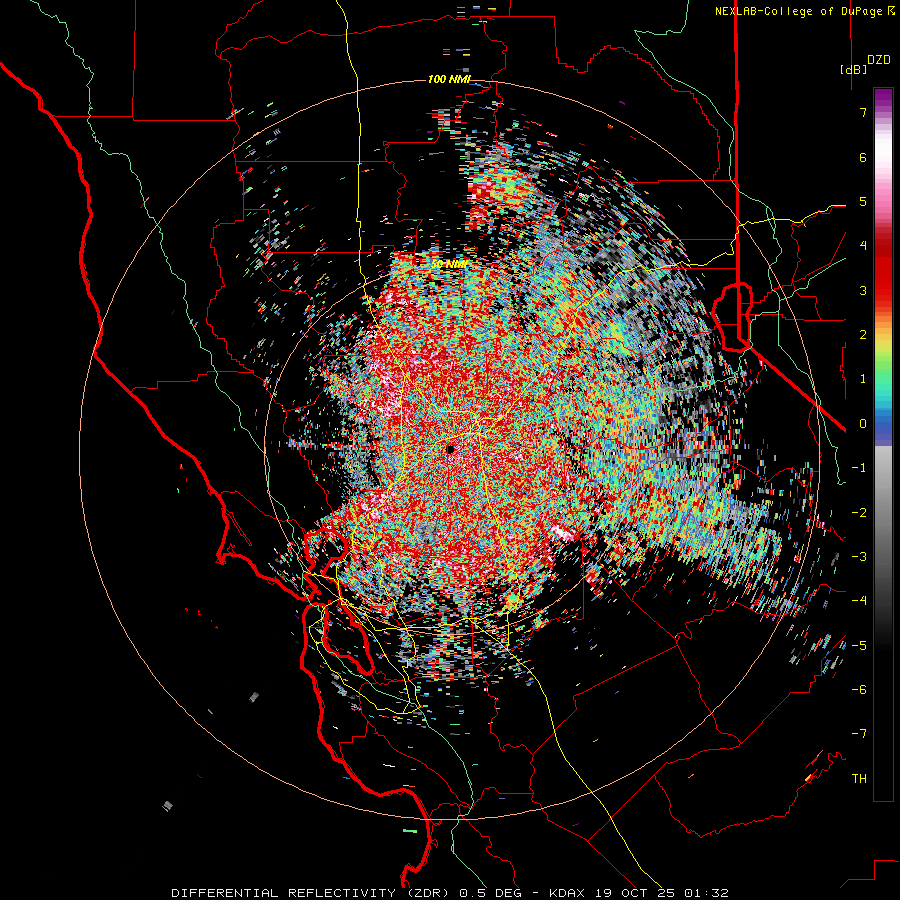The image size is (900, 900).
Task: Select the -4 dB tick label
Action: pyautogui.click(x=859, y=601)
